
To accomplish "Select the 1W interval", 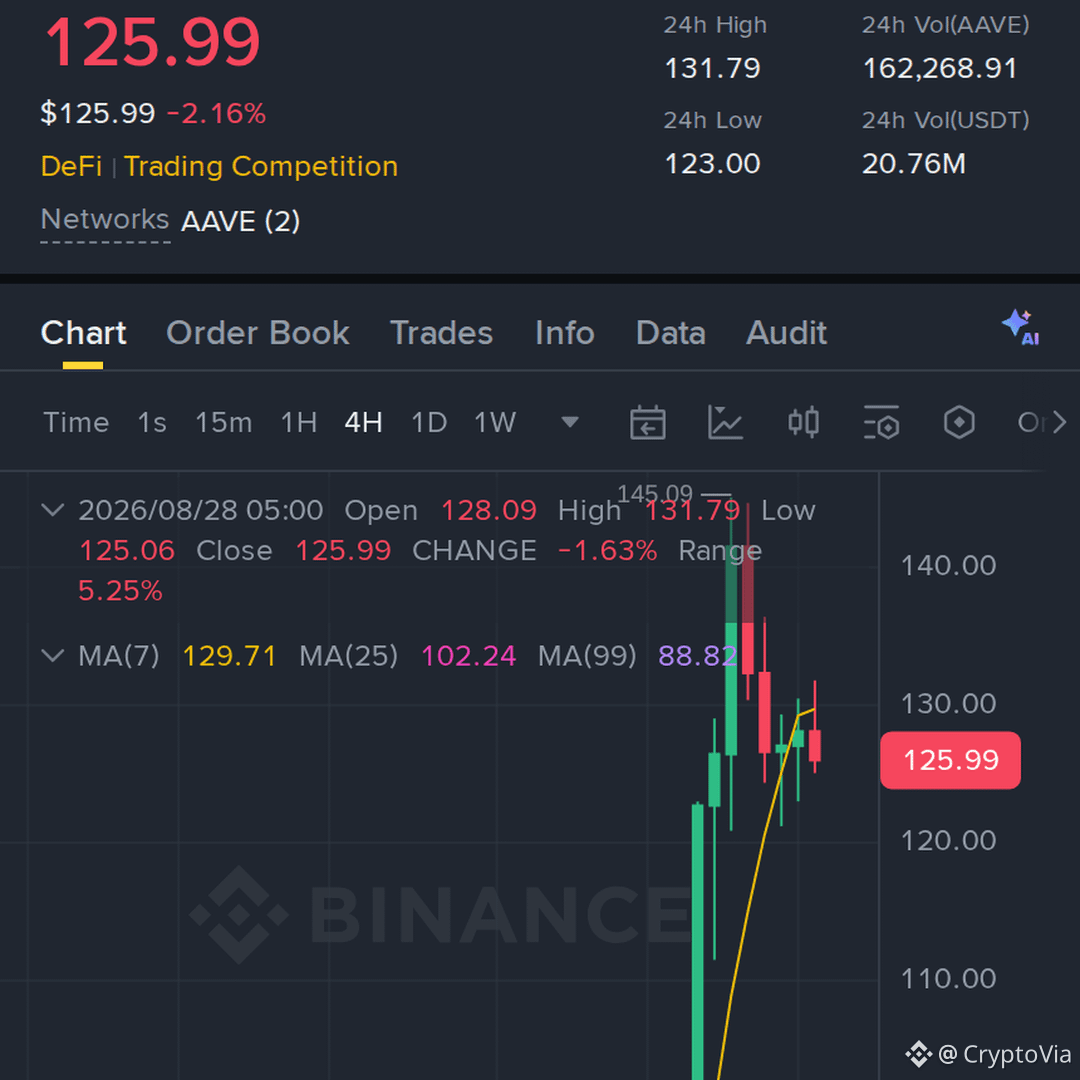I will [495, 422].
